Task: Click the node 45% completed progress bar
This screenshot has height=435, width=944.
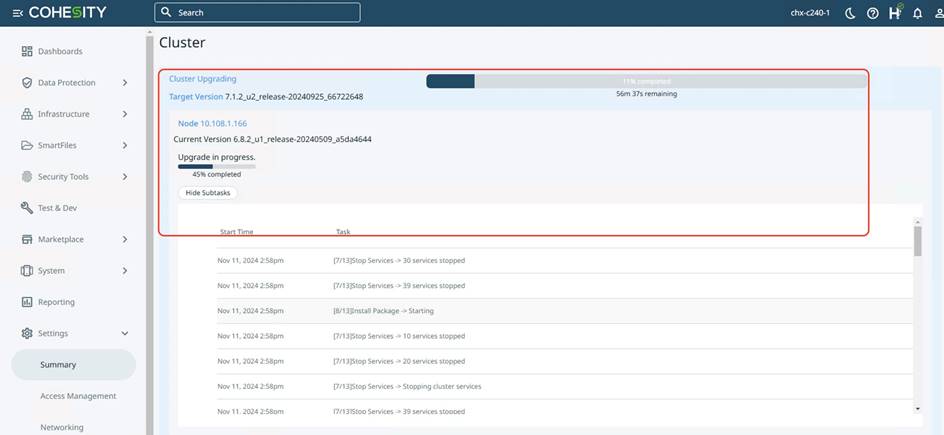Action: click(217, 166)
